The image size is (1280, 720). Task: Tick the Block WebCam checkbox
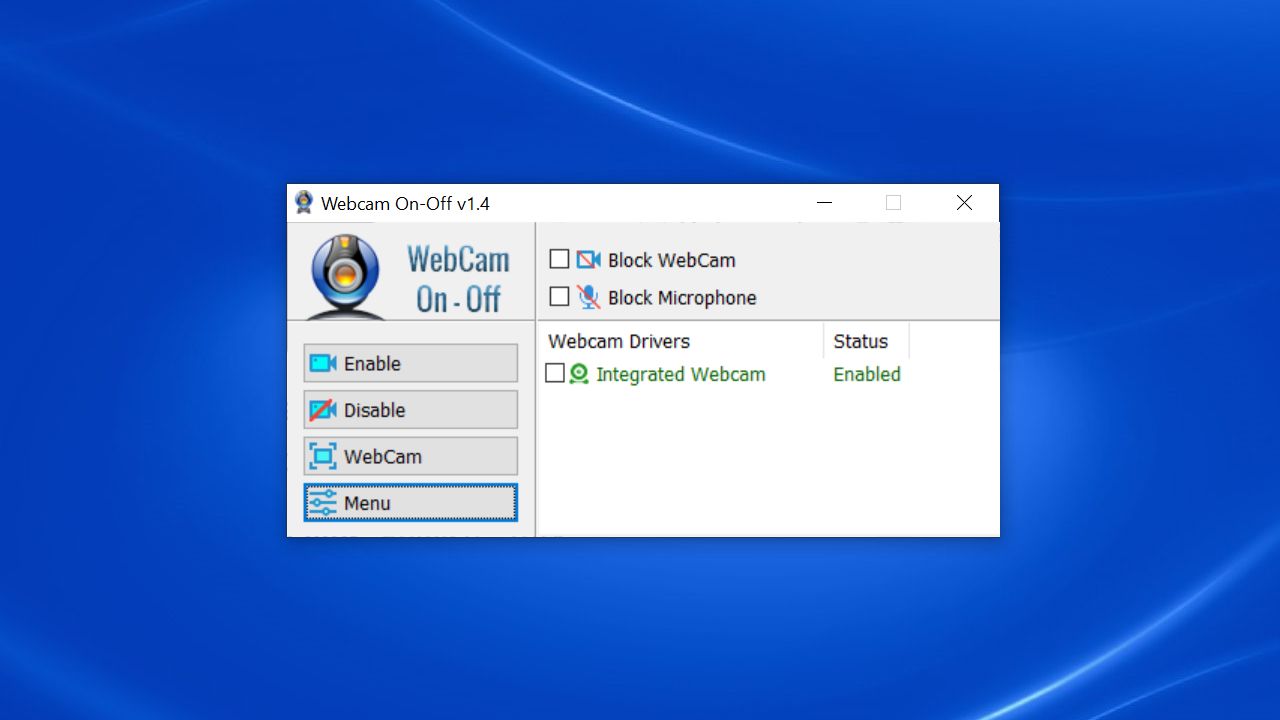tap(559, 259)
